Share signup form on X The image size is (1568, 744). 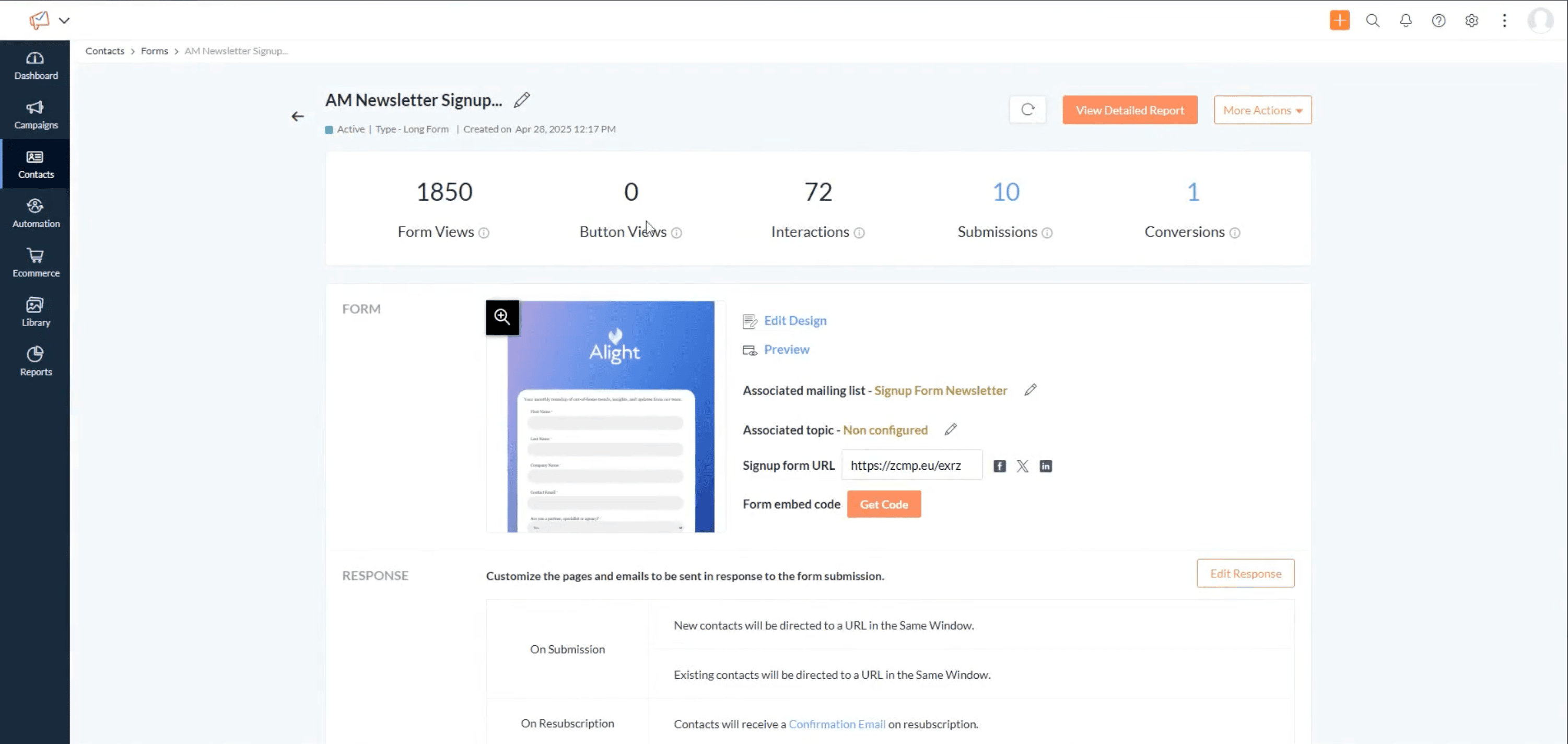click(x=1022, y=466)
